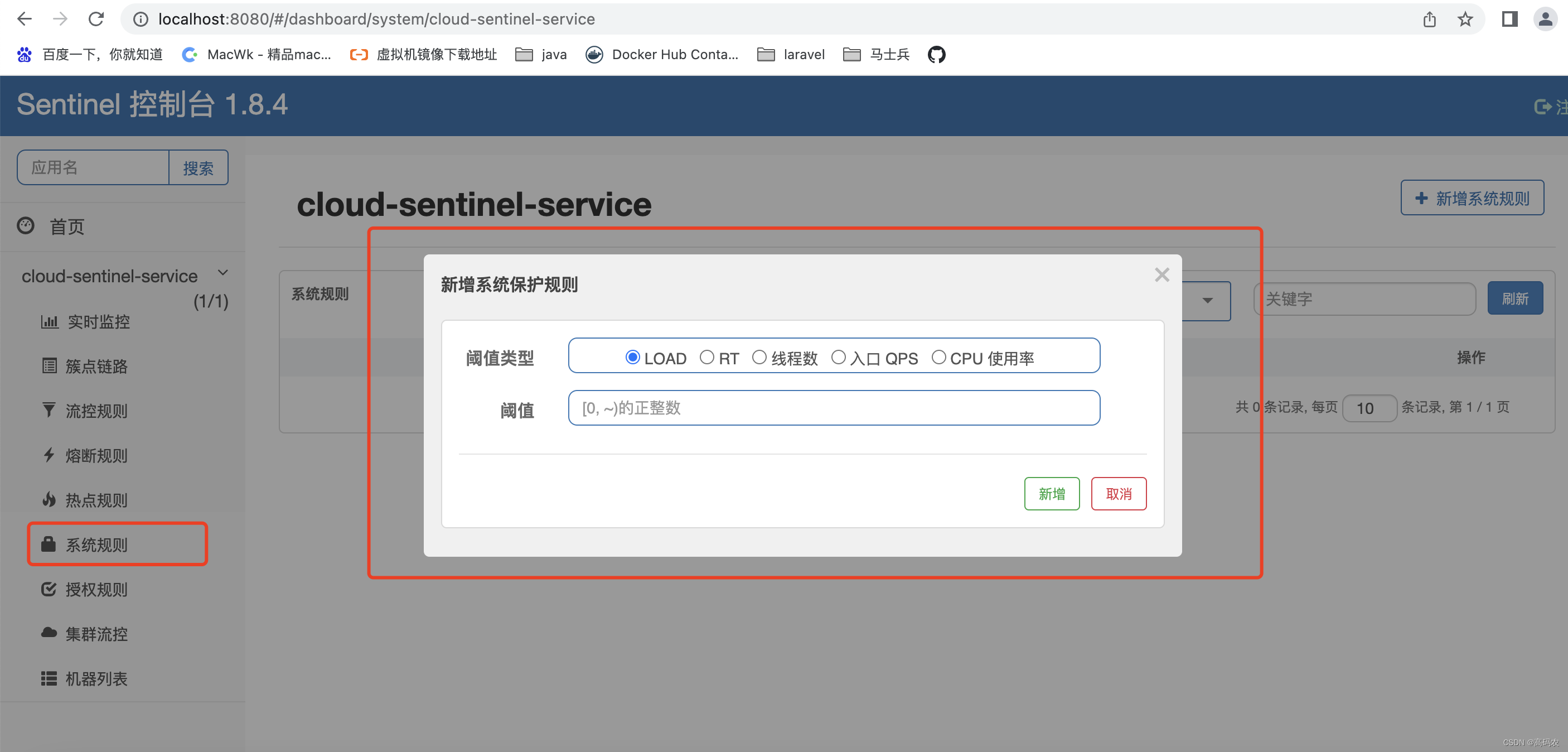Viewport: 1568px width, 752px height.
Task: Click the 阈值 input field
Action: tap(834, 407)
